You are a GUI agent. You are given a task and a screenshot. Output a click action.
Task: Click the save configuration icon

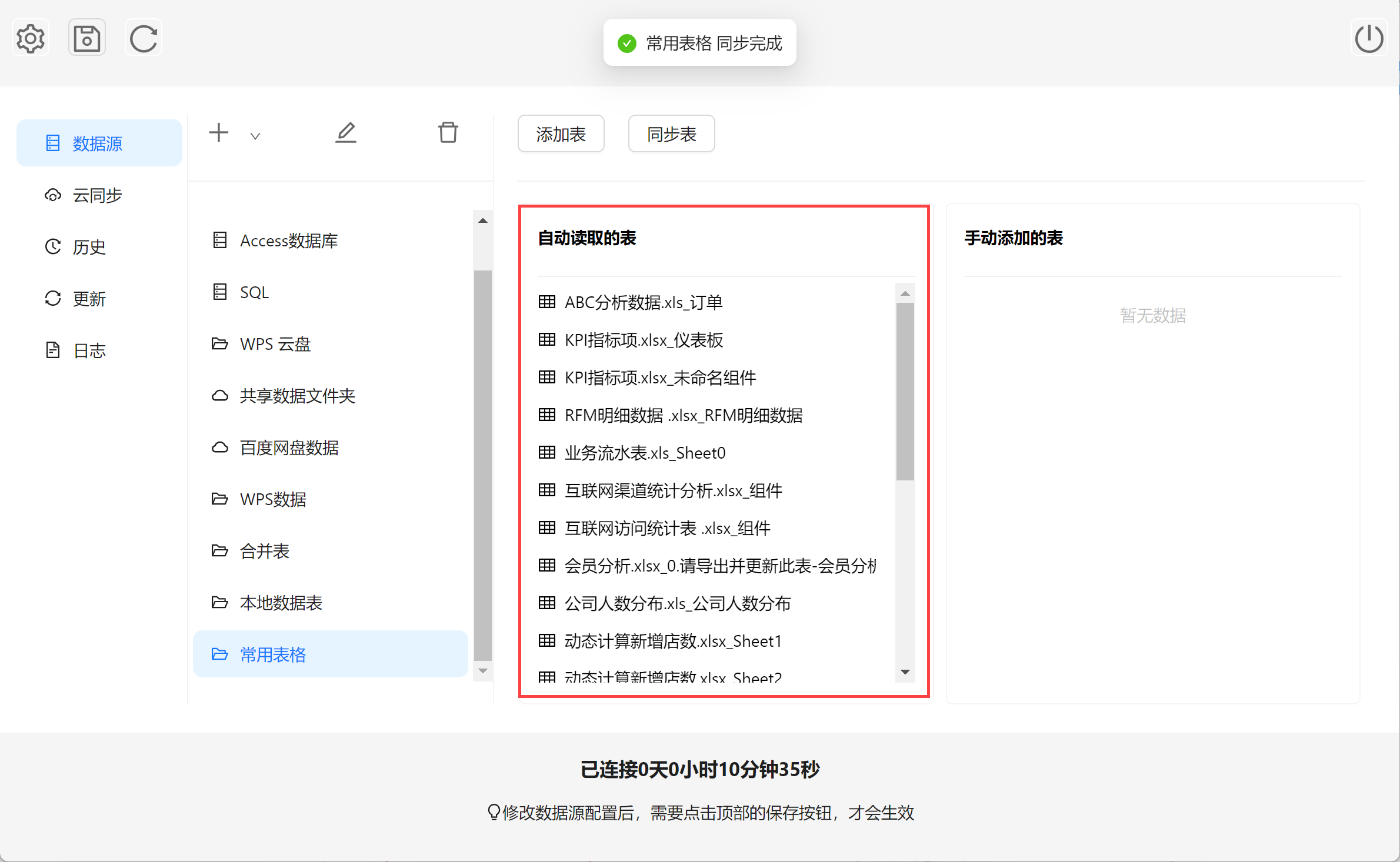point(87,39)
